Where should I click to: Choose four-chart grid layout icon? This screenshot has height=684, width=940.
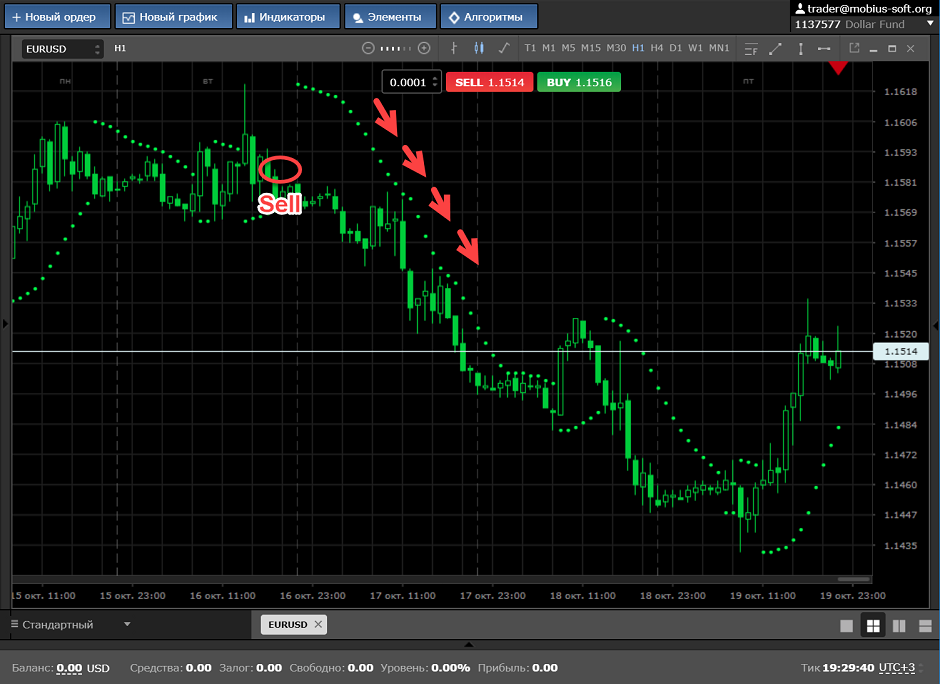pyautogui.click(x=873, y=626)
